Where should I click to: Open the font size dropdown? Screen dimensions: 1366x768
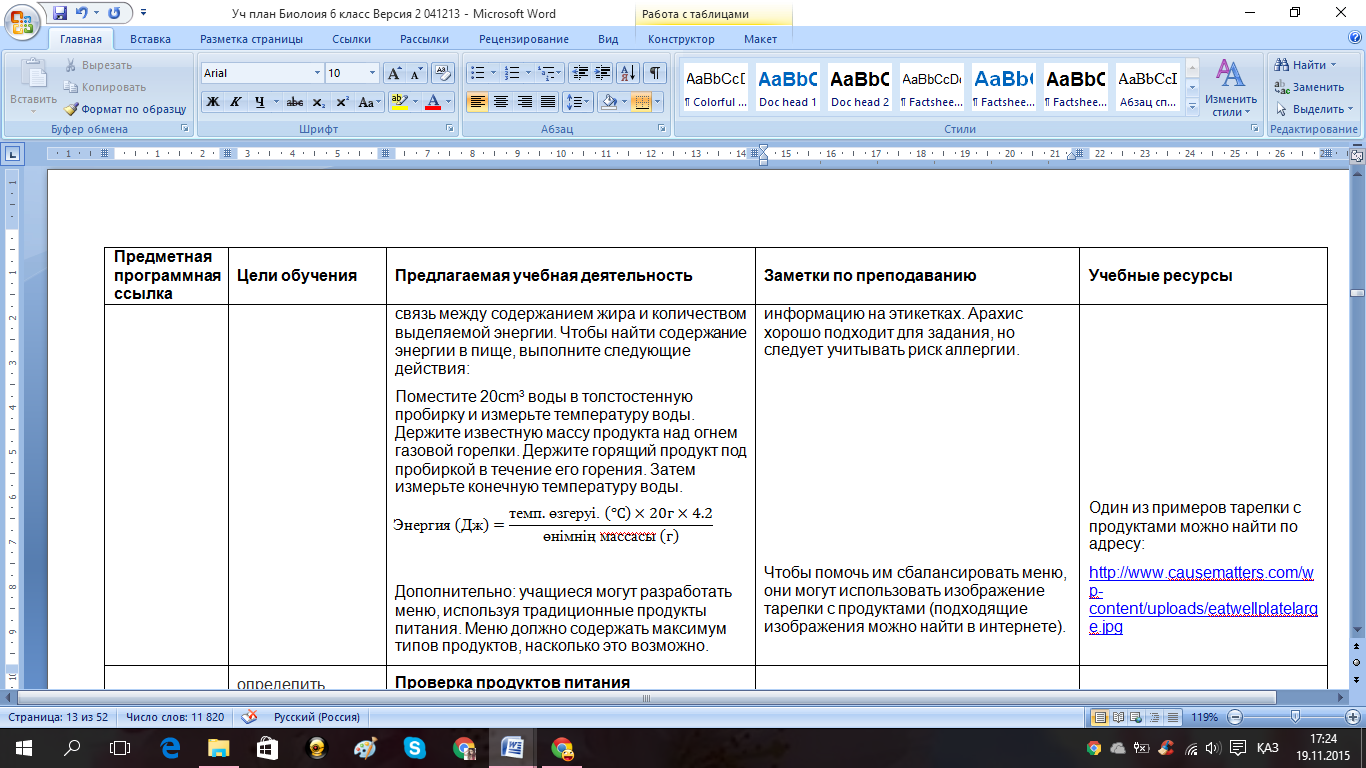[x=373, y=73]
